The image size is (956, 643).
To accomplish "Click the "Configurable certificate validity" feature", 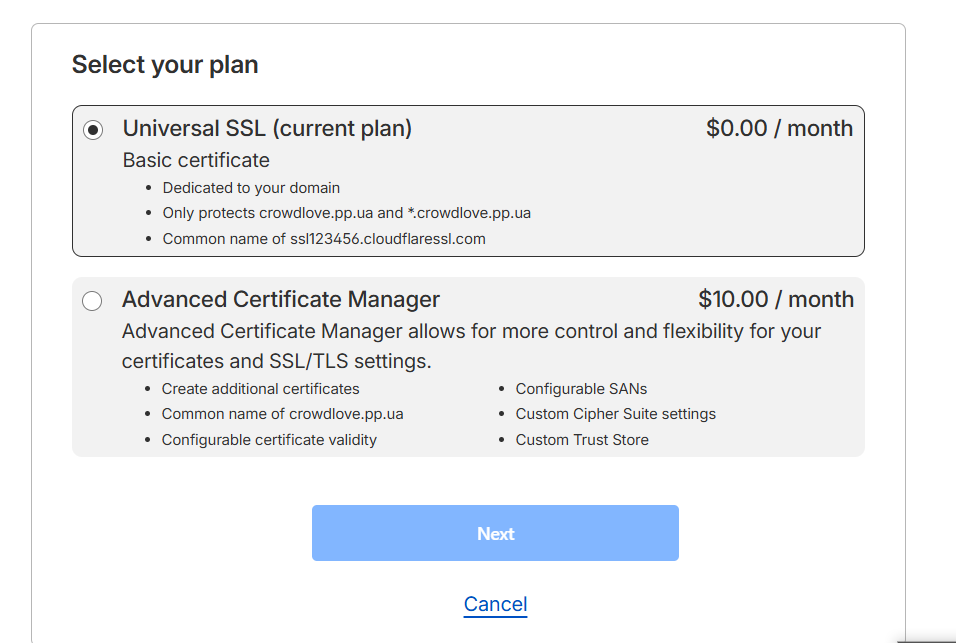I will tap(269, 440).
